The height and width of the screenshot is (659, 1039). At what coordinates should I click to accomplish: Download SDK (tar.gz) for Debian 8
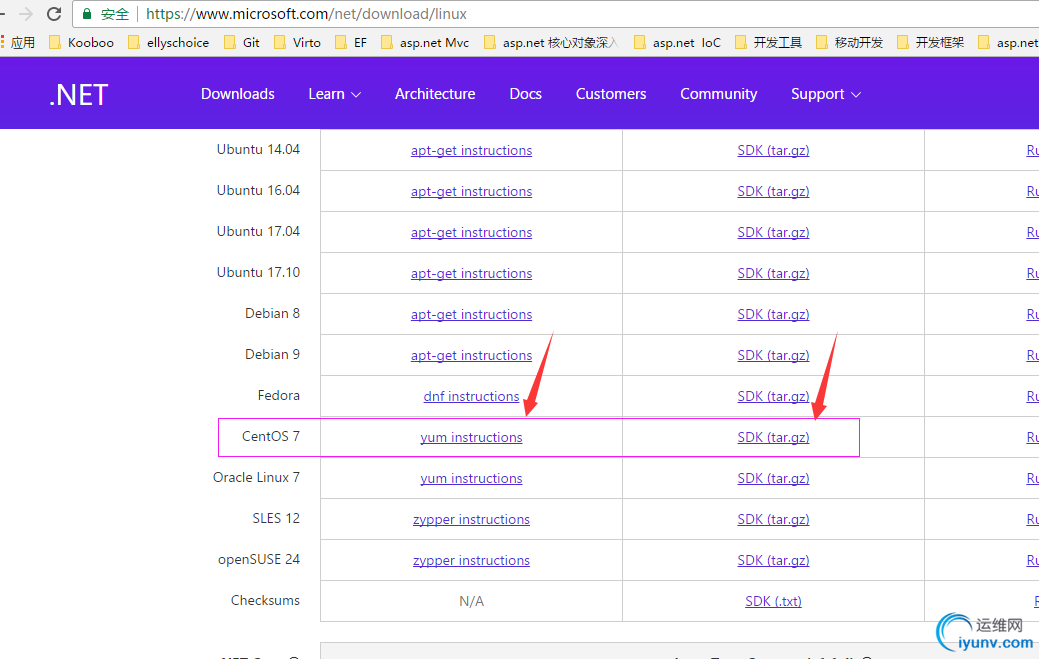pos(773,315)
